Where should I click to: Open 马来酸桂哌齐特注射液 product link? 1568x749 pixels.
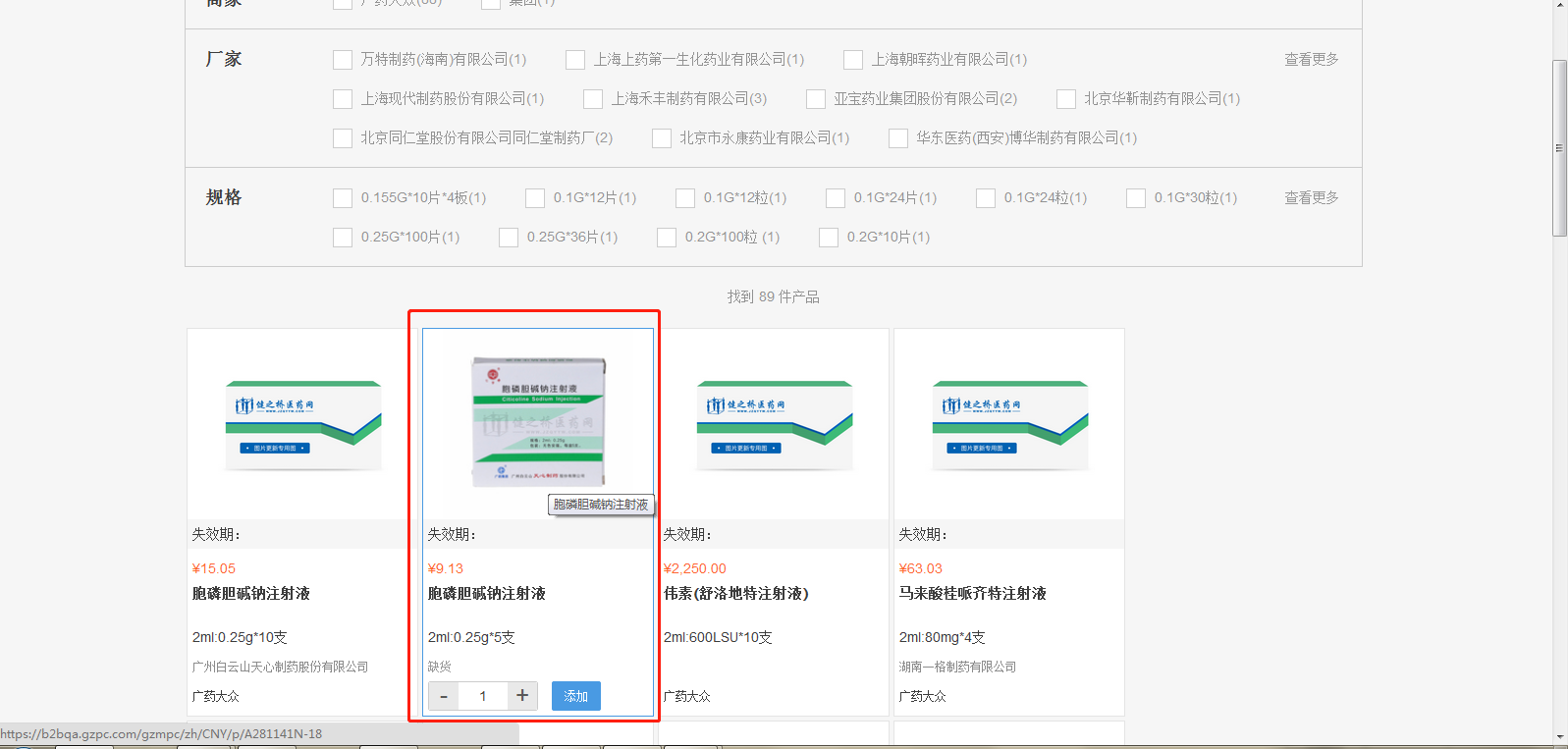click(973, 594)
